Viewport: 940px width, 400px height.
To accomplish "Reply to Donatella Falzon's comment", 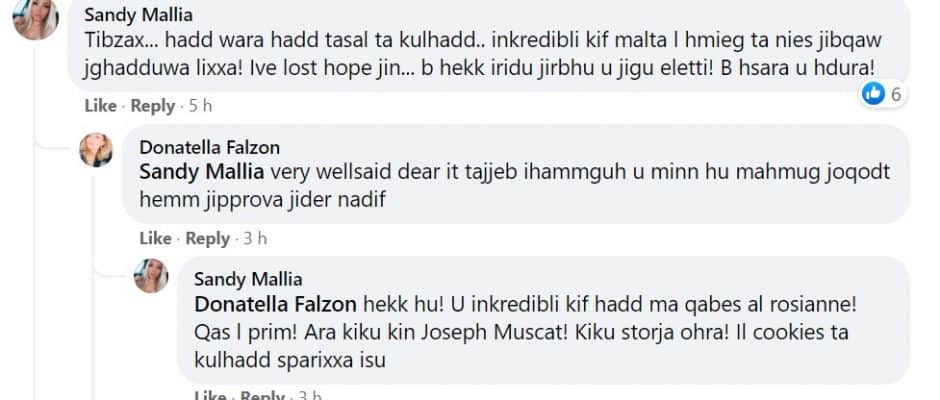I will [x=207, y=239].
